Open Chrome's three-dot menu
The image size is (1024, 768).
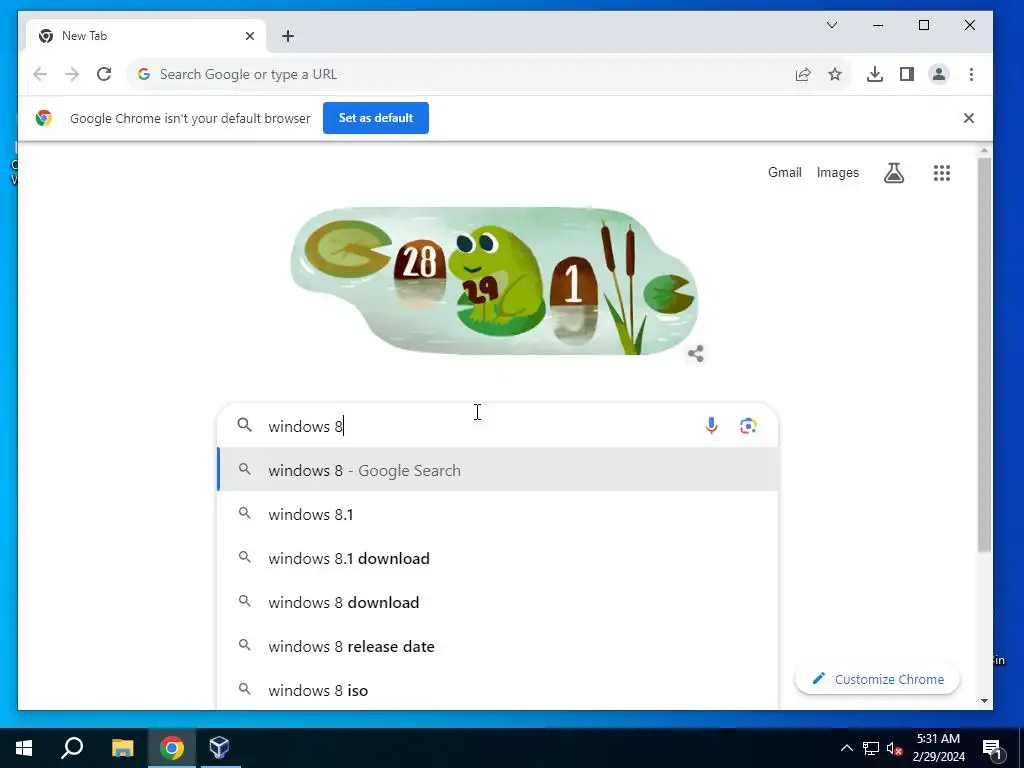pyautogui.click(x=971, y=74)
